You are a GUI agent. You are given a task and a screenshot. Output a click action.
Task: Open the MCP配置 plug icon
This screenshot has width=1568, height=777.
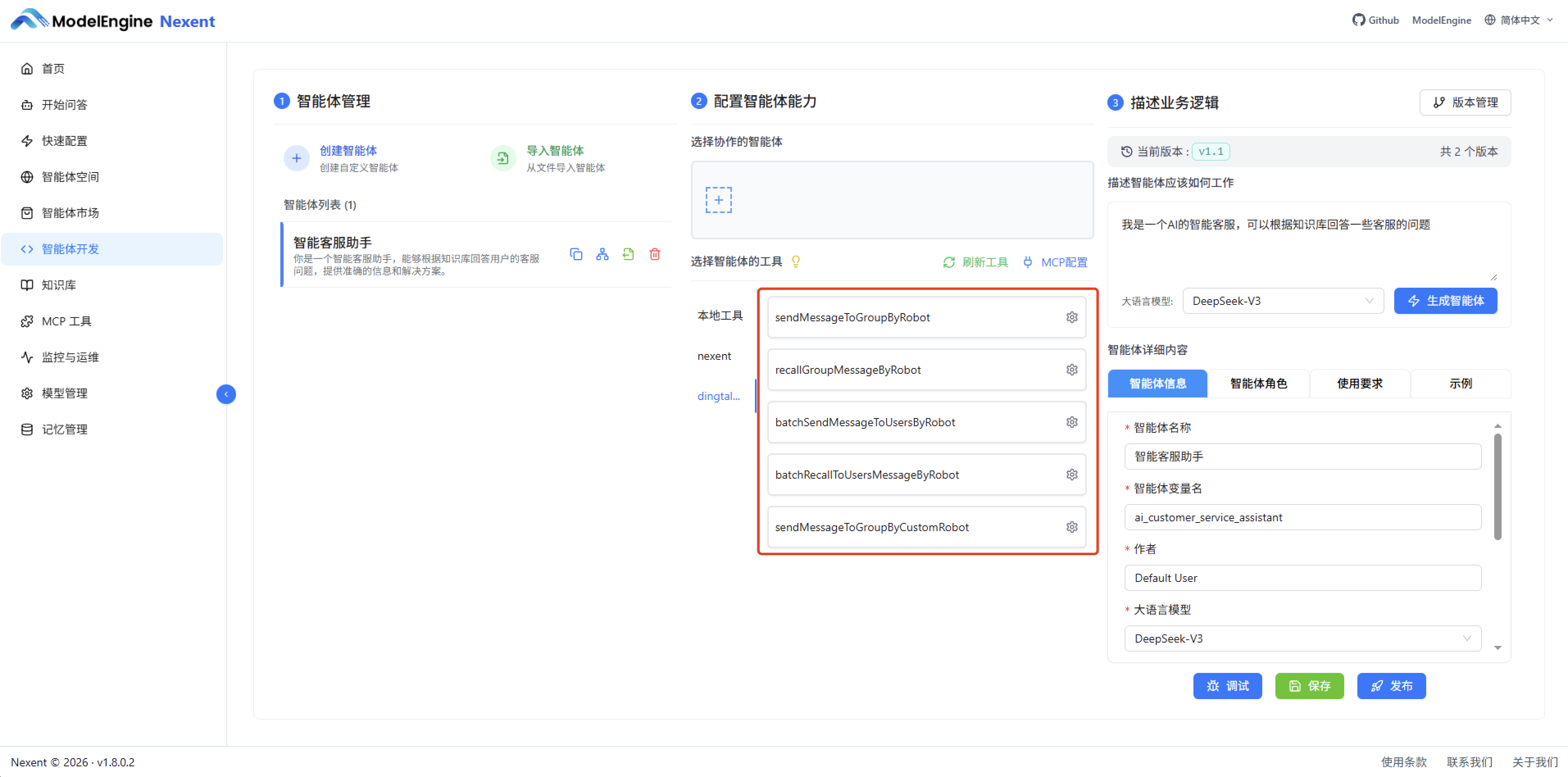click(x=1028, y=261)
